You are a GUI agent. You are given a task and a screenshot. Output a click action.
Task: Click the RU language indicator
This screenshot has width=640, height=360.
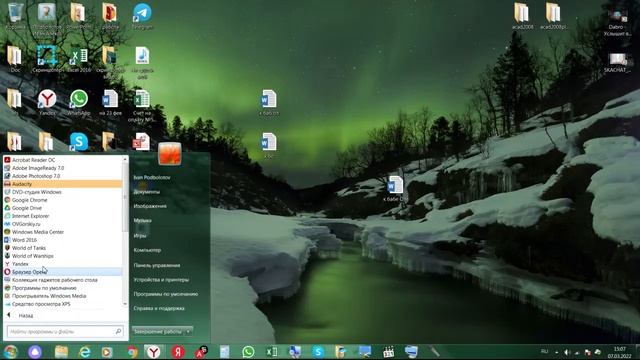tap(544, 351)
